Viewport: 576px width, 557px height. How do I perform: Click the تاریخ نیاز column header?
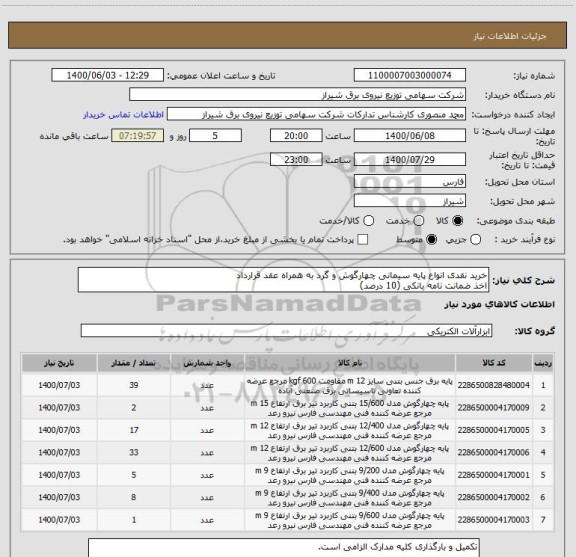coord(59,363)
